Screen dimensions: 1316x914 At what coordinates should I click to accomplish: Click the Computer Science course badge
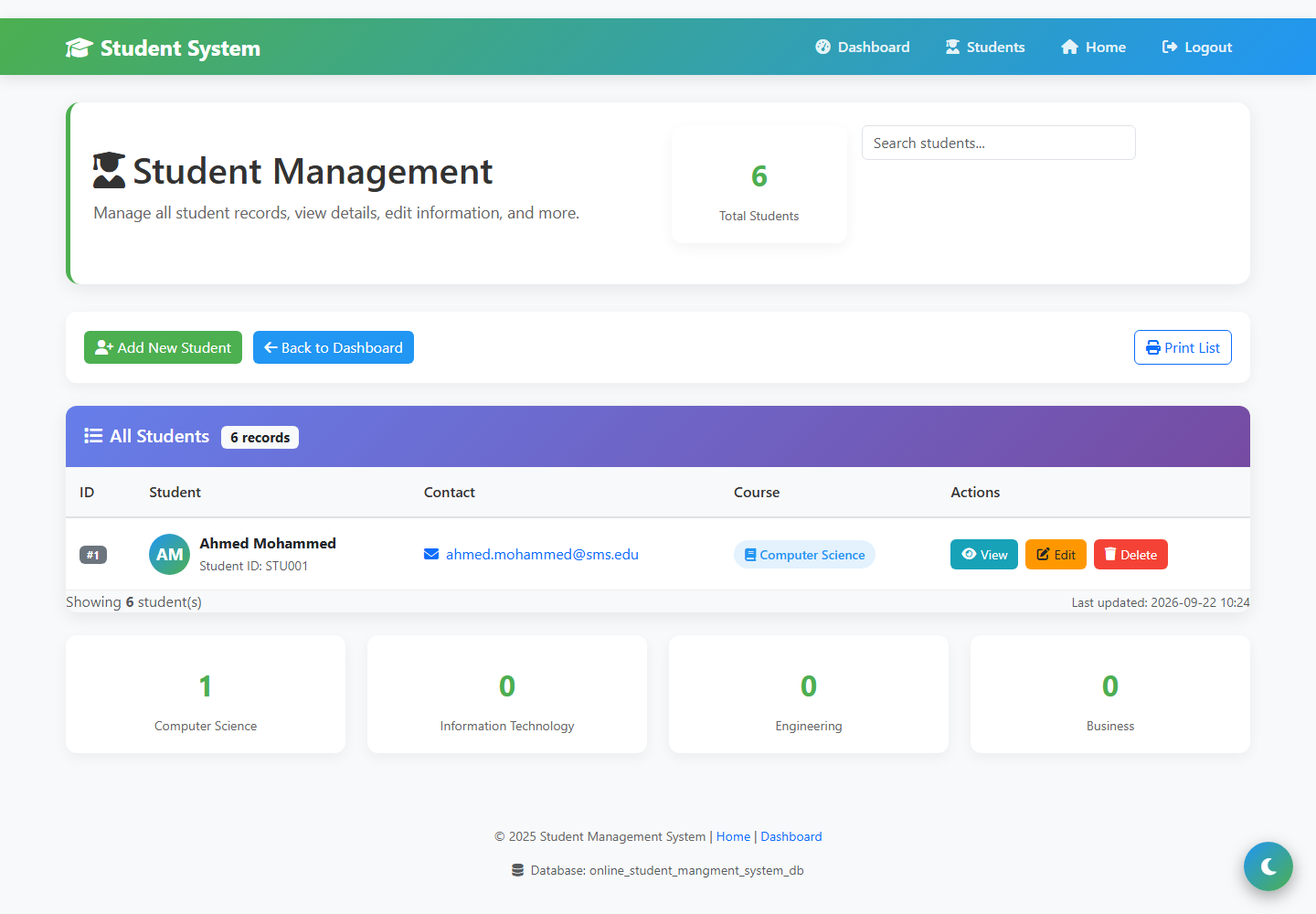tap(804, 555)
